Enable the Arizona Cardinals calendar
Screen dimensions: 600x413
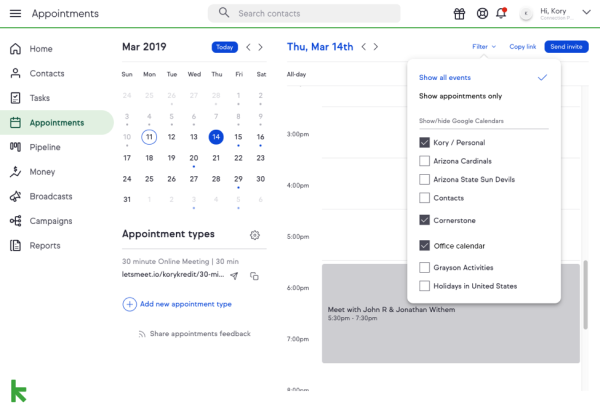pos(425,161)
